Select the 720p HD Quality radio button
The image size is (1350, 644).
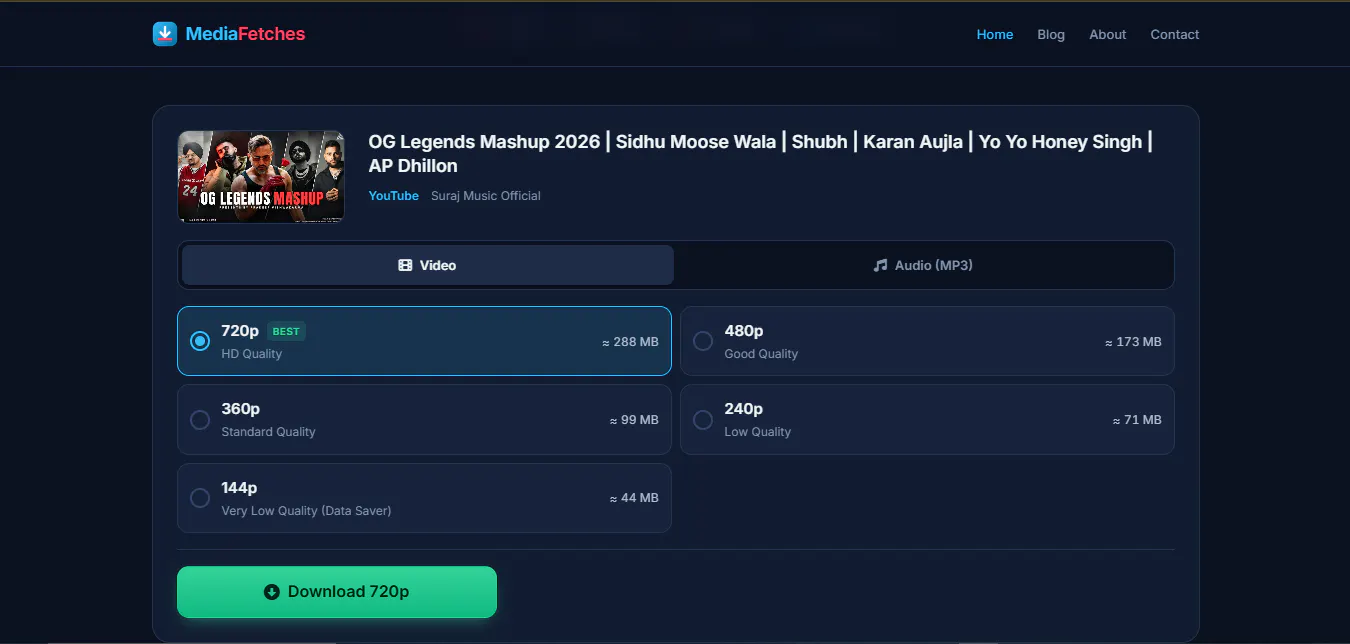[x=200, y=341]
